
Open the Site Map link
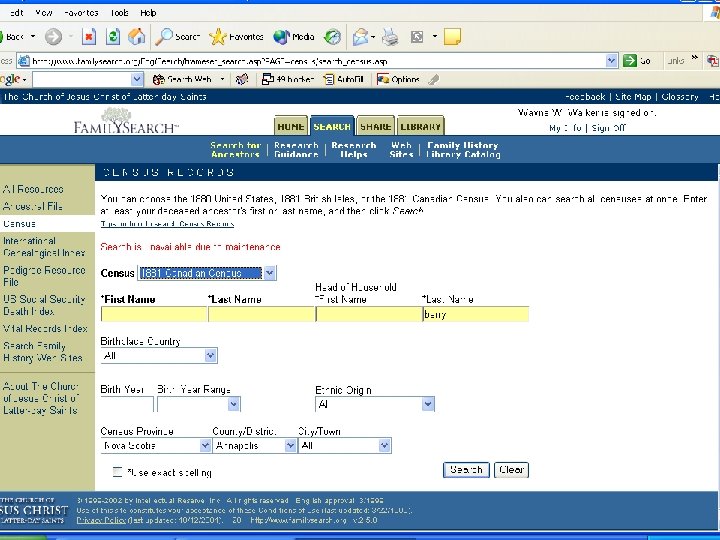click(x=633, y=96)
